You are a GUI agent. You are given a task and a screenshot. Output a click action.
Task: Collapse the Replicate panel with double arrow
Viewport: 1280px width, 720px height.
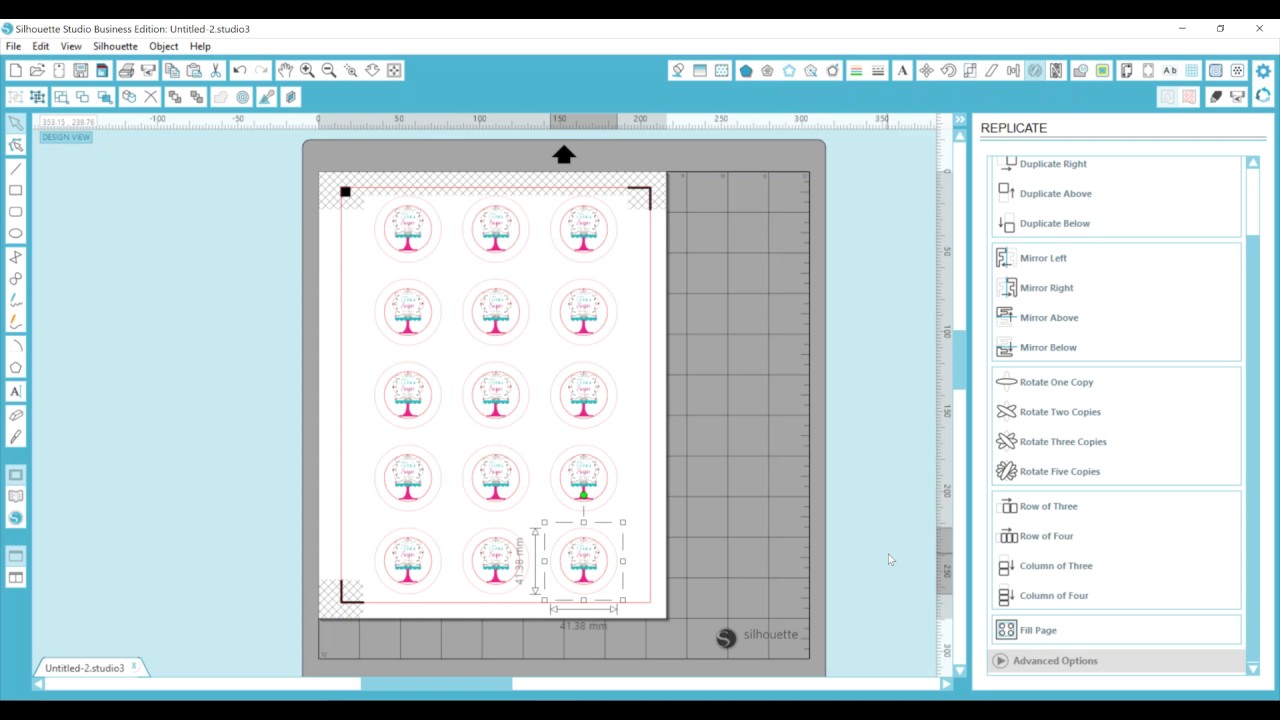960,120
